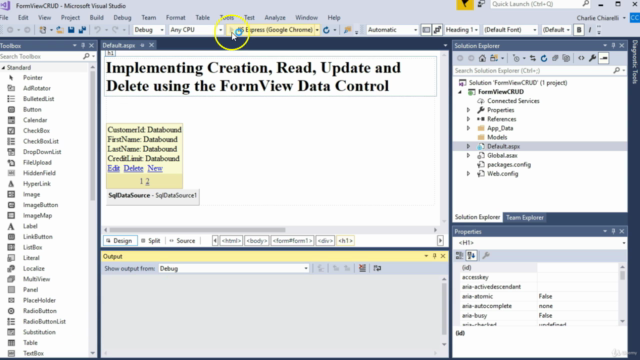
Task: Switch to Split view tab
Action: pos(151,241)
